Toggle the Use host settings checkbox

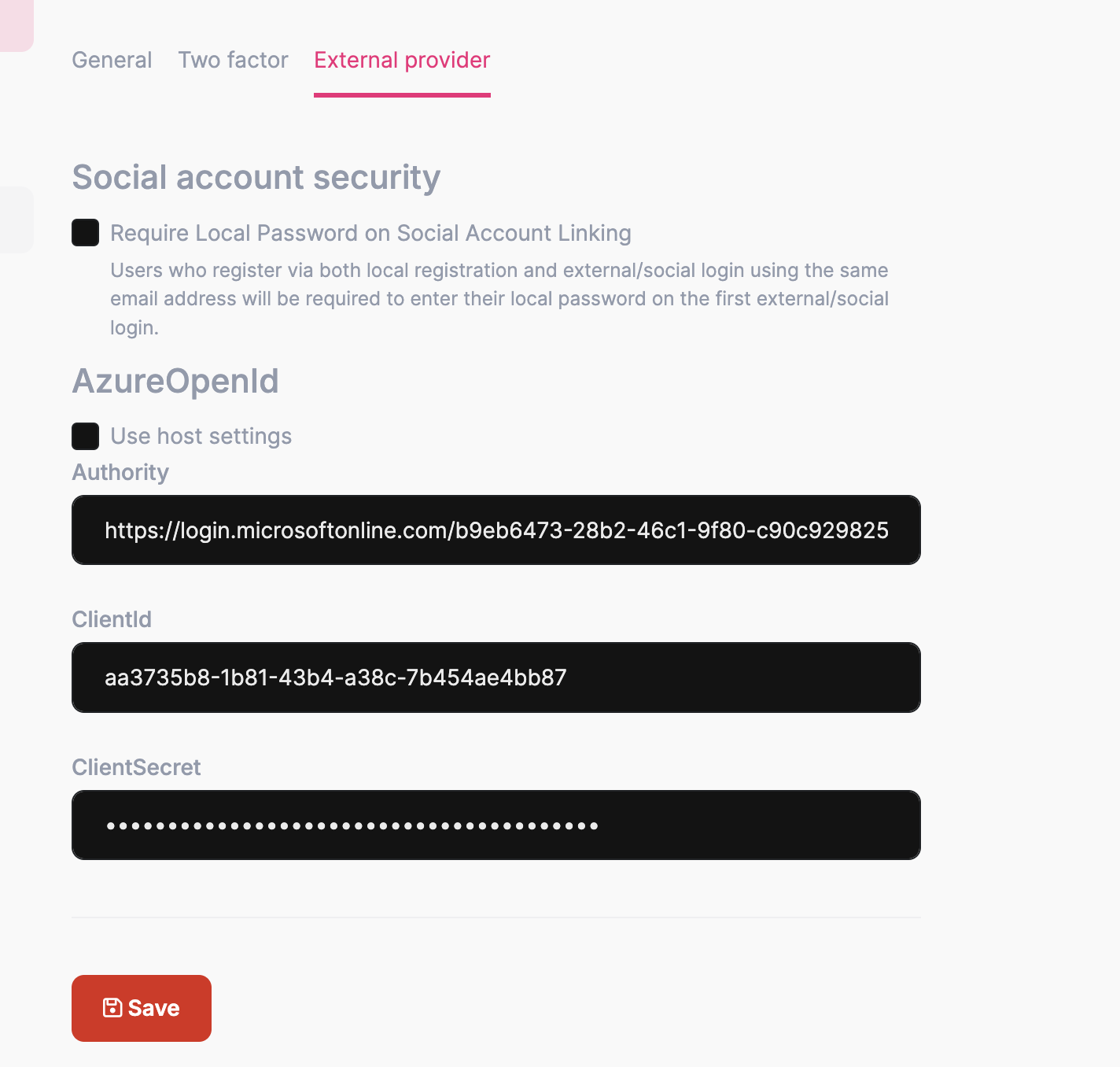click(x=85, y=436)
